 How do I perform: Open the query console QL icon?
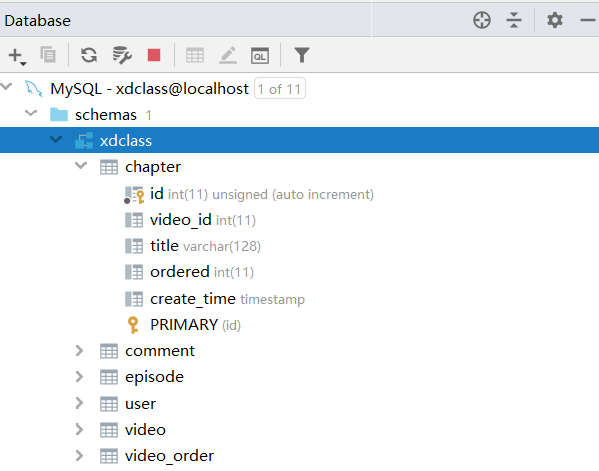coord(260,56)
